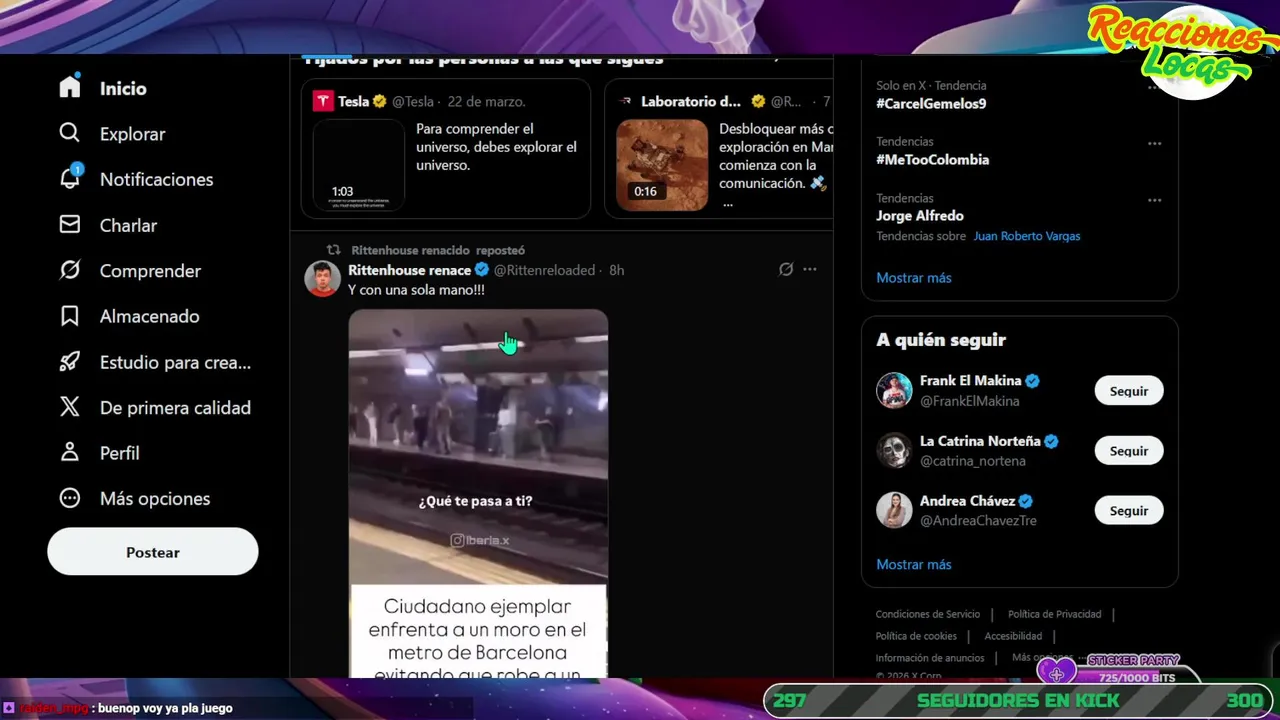This screenshot has height=720, width=1280.
Task: Click Andrea Chávez avatar
Action: pyautogui.click(x=894, y=510)
